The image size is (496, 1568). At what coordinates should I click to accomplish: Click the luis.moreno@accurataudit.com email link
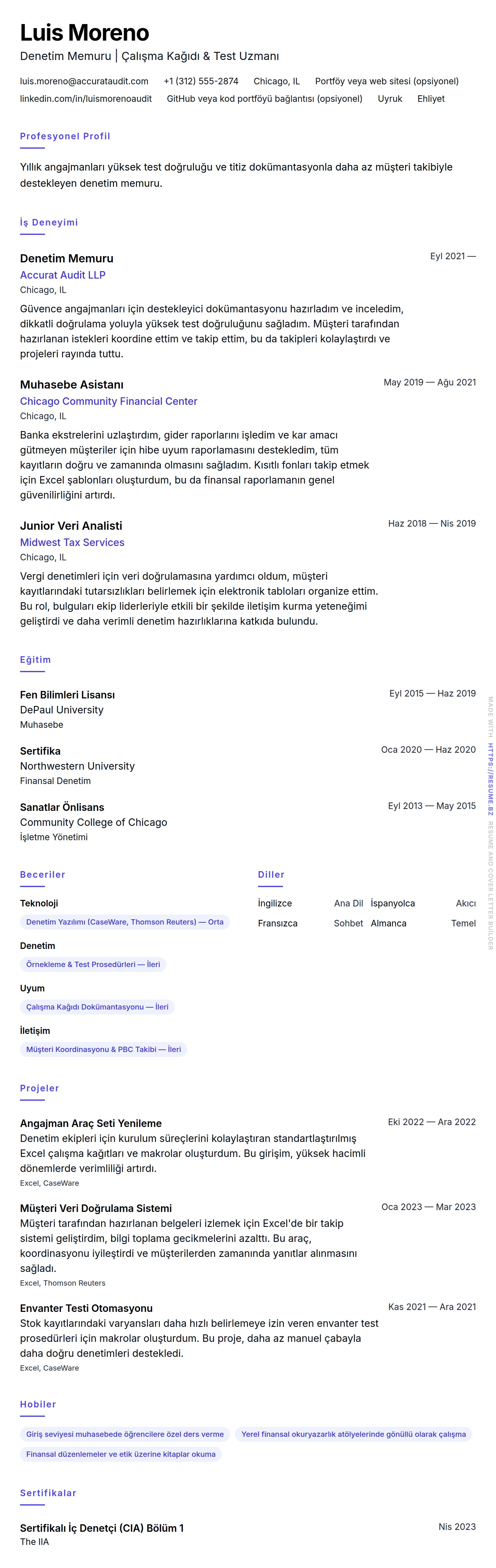pyautogui.click(x=84, y=82)
